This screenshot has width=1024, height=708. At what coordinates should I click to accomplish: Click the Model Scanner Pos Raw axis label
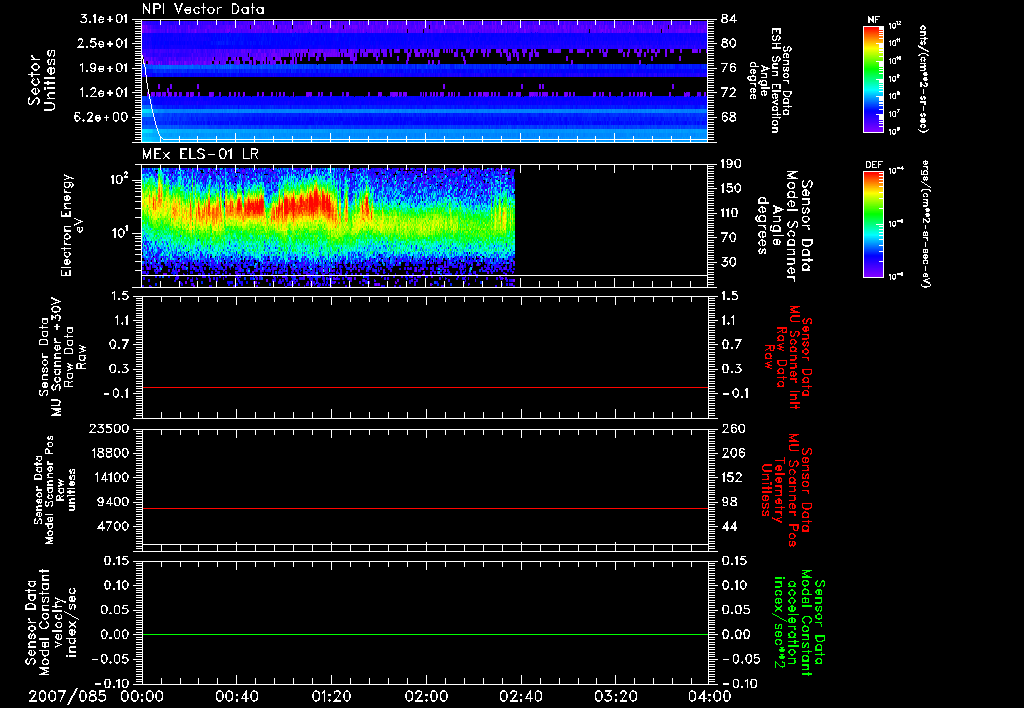click(55, 490)
